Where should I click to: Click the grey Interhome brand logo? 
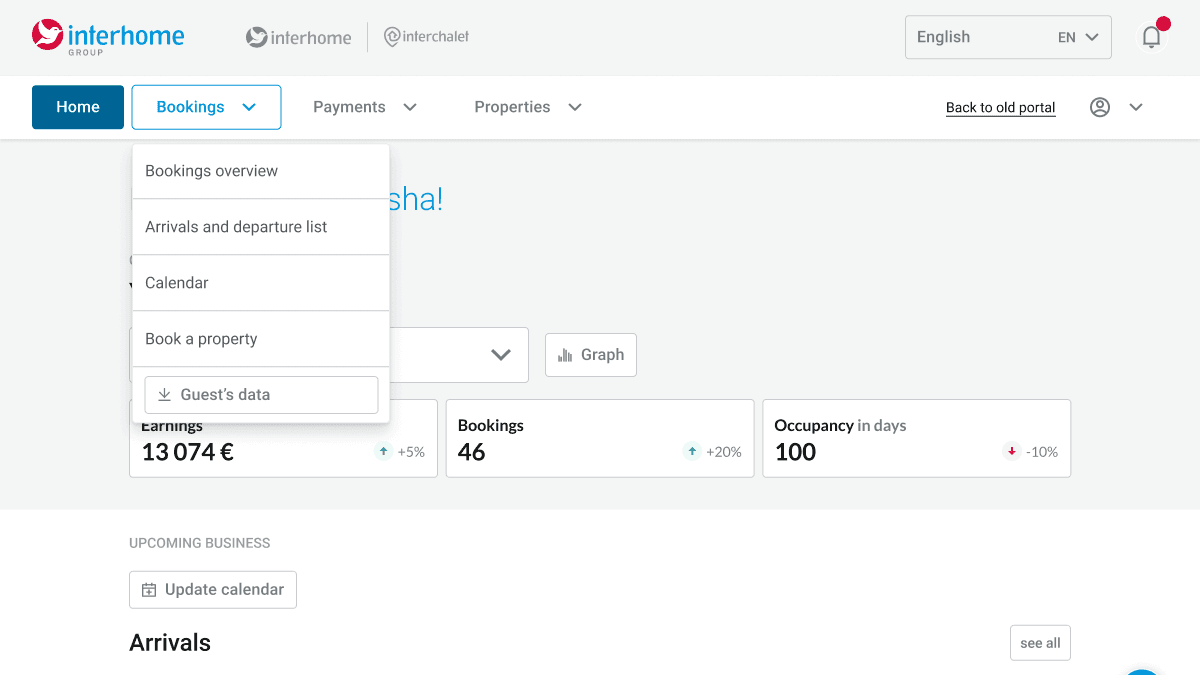click(x=299, y=38)
